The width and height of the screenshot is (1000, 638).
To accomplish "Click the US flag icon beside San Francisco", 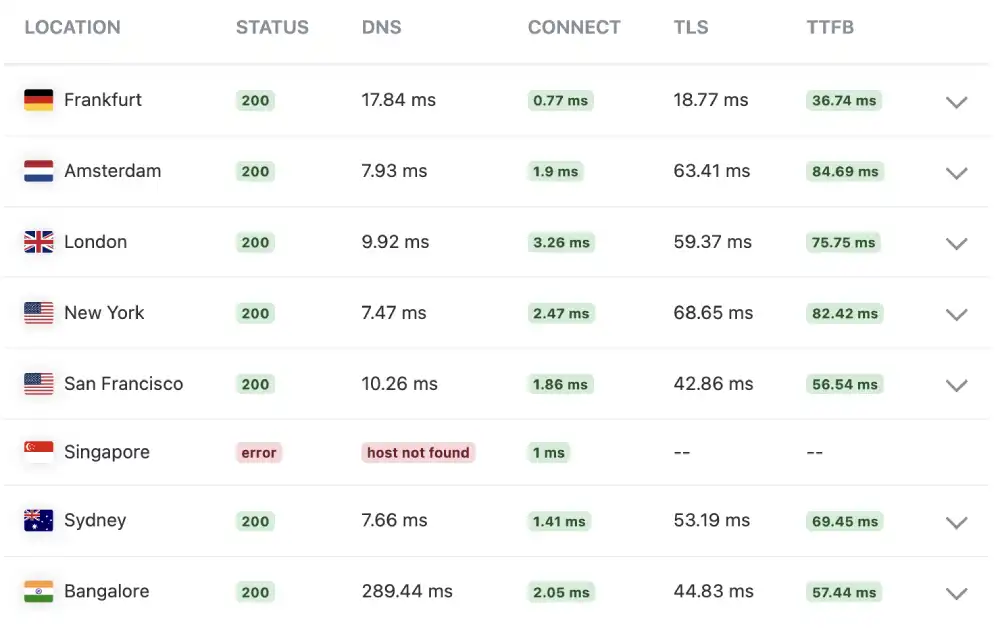I will pos(38,384).
